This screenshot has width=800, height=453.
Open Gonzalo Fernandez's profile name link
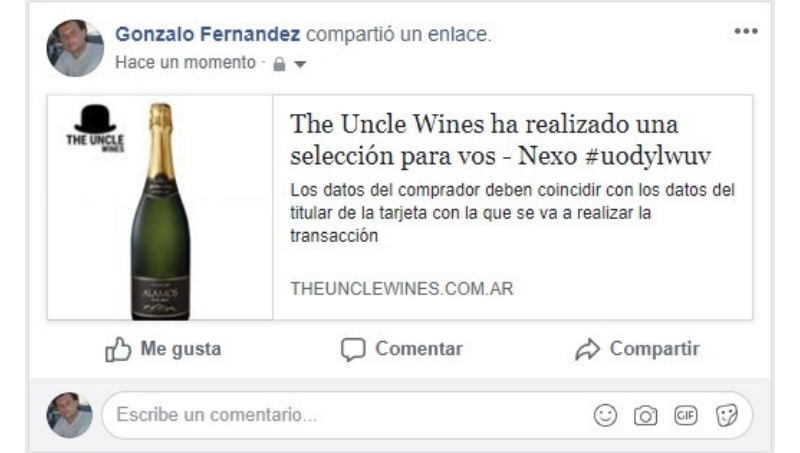[208, 34]
